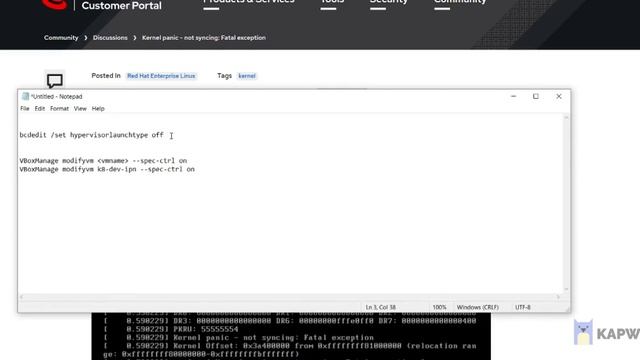
Task: Click the discussion speech bubble icon
Action: pyautogui.click(x=55, y=80)
